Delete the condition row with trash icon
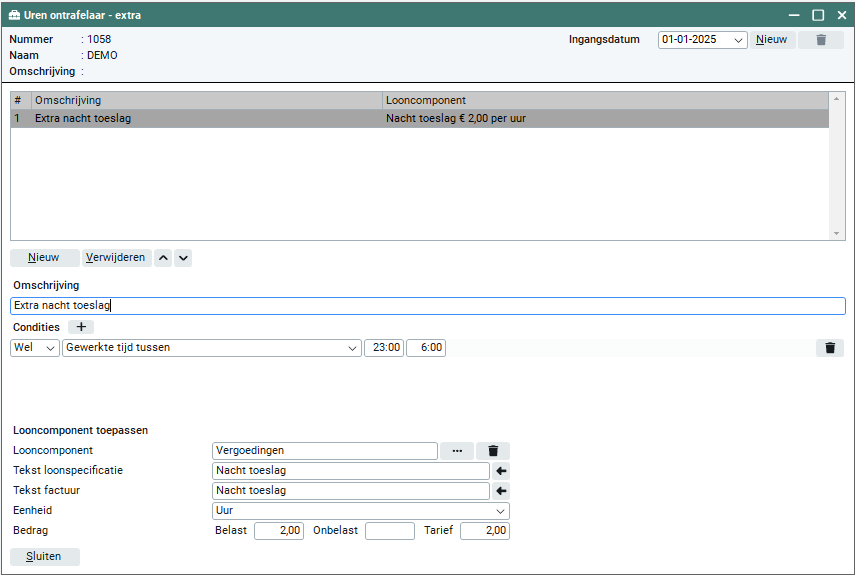 point(829,348)
